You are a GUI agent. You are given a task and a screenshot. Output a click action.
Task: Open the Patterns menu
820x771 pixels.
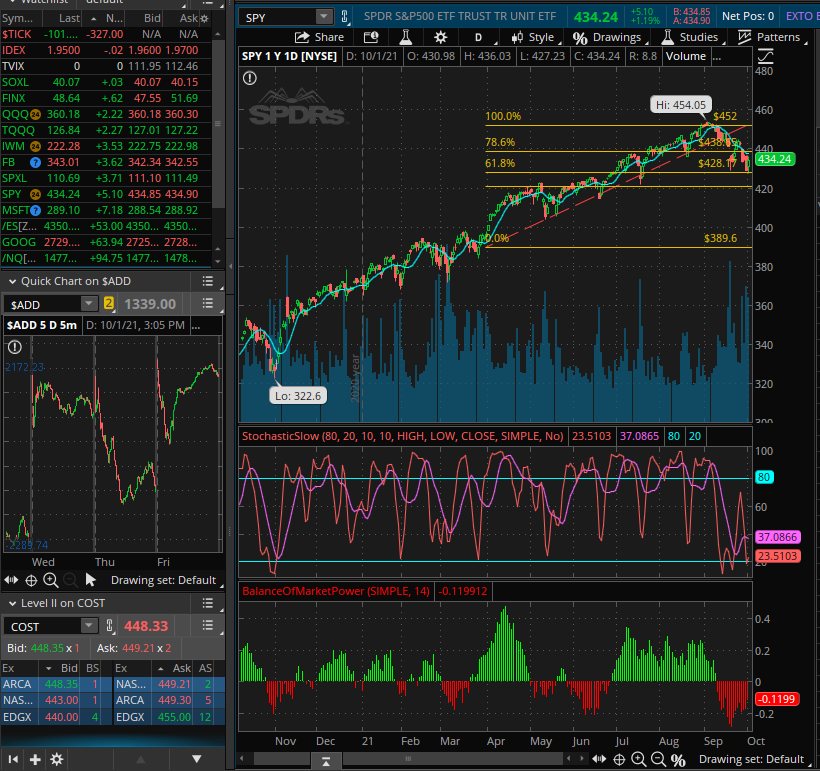pos(769,37)
